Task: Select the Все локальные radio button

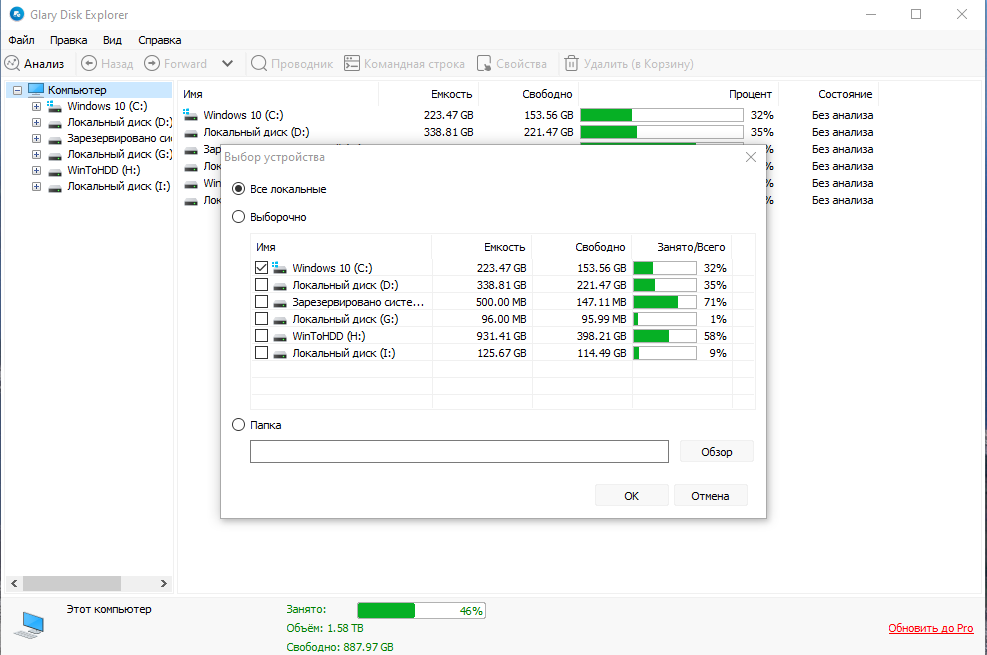Action: (x=239, y=189)
